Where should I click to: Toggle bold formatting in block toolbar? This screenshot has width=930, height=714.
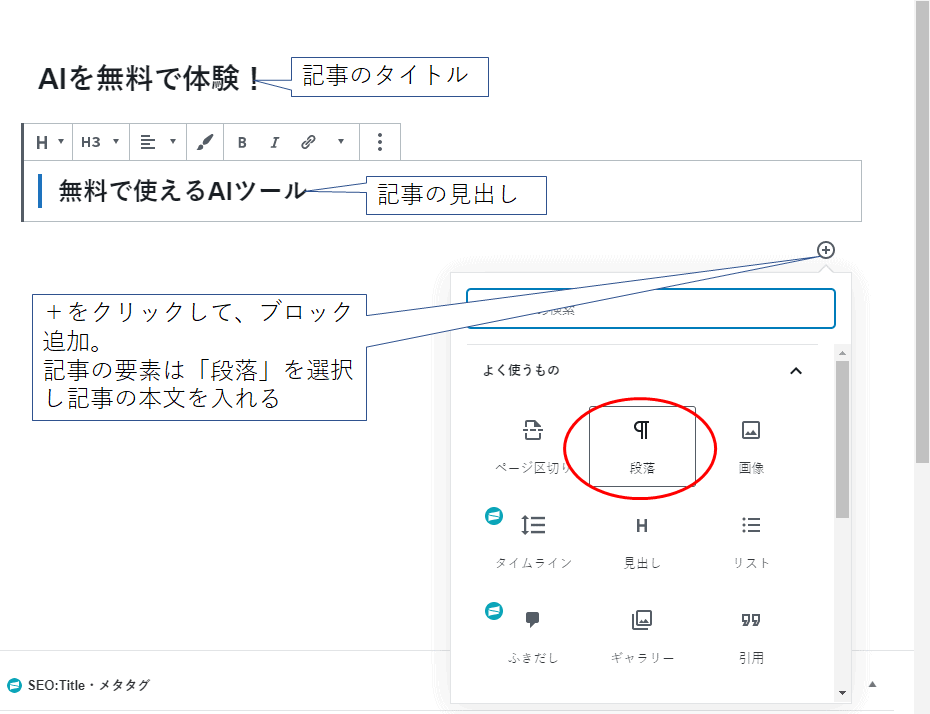pyautogui.click(x=242, y=143)
